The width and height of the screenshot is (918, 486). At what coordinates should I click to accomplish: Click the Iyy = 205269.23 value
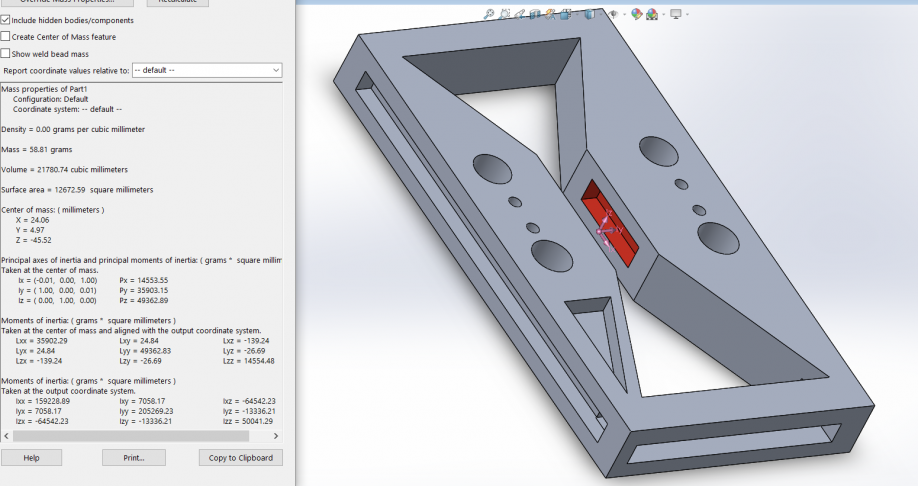tap(146, 411)
